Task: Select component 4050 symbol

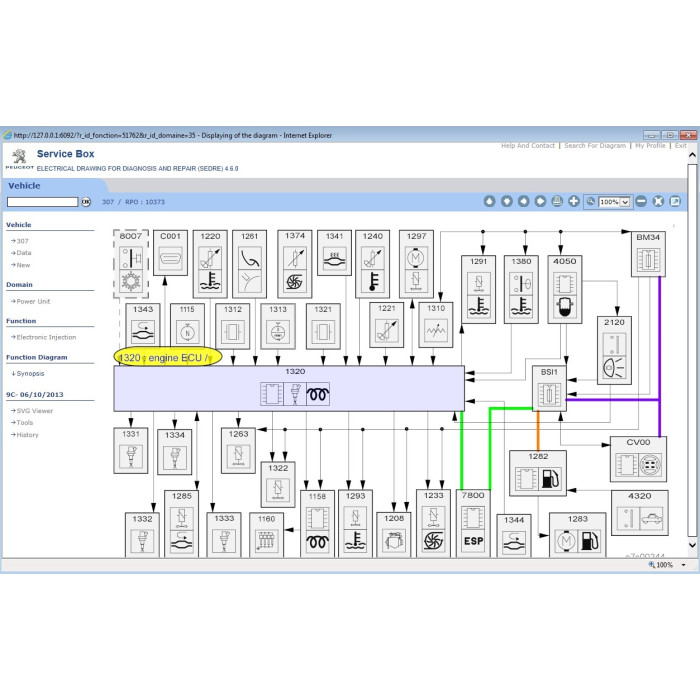Action: pyautogui.click(x=565, y=289)
